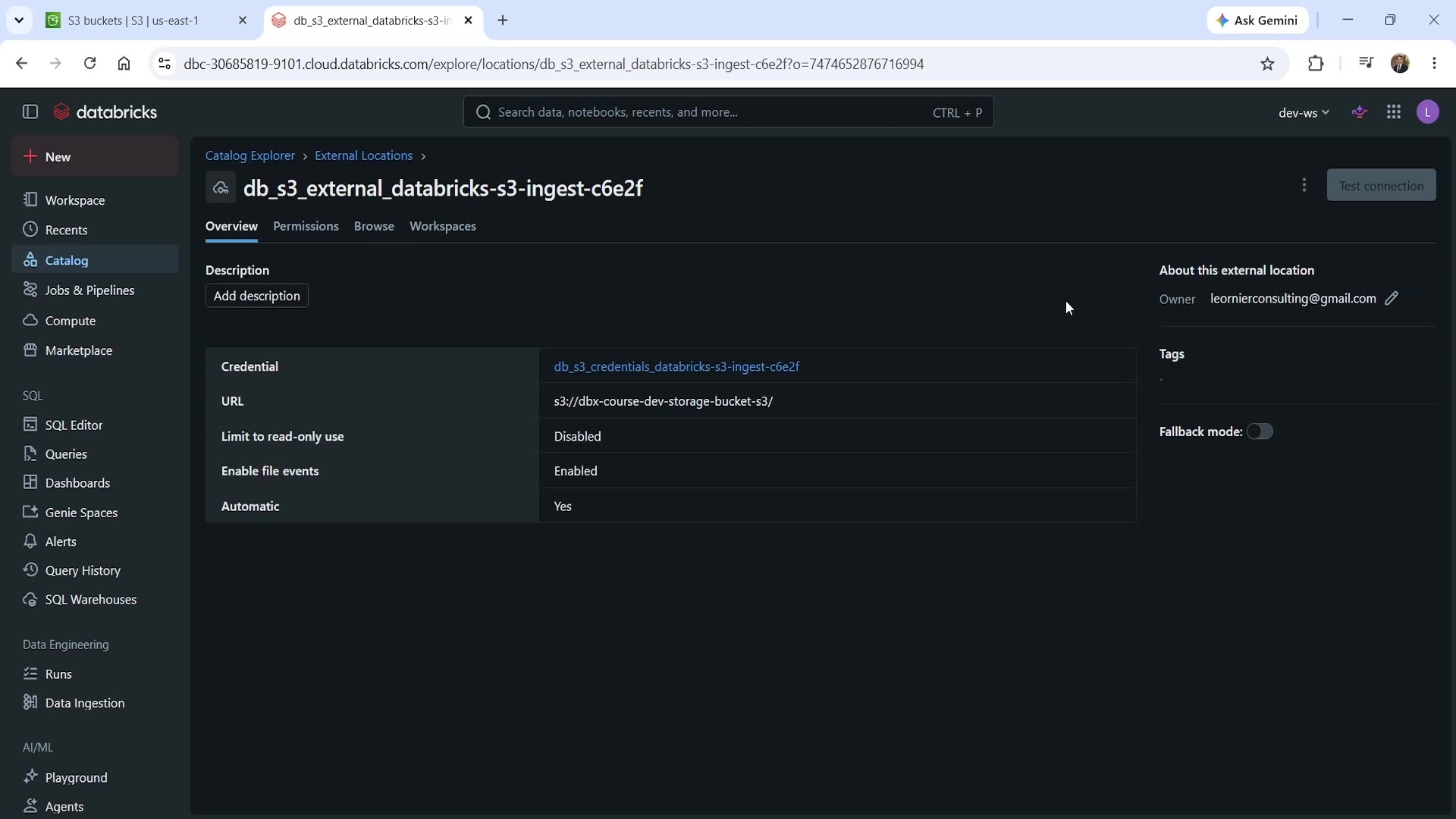Click the Add description button
The width and height of the screenshot is (1456, 819).
[x=257, y=296]
